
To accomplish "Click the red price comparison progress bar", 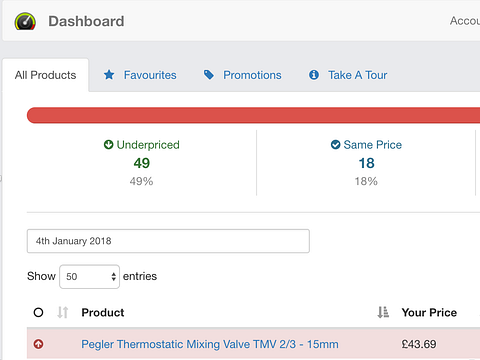I will 253,115.
